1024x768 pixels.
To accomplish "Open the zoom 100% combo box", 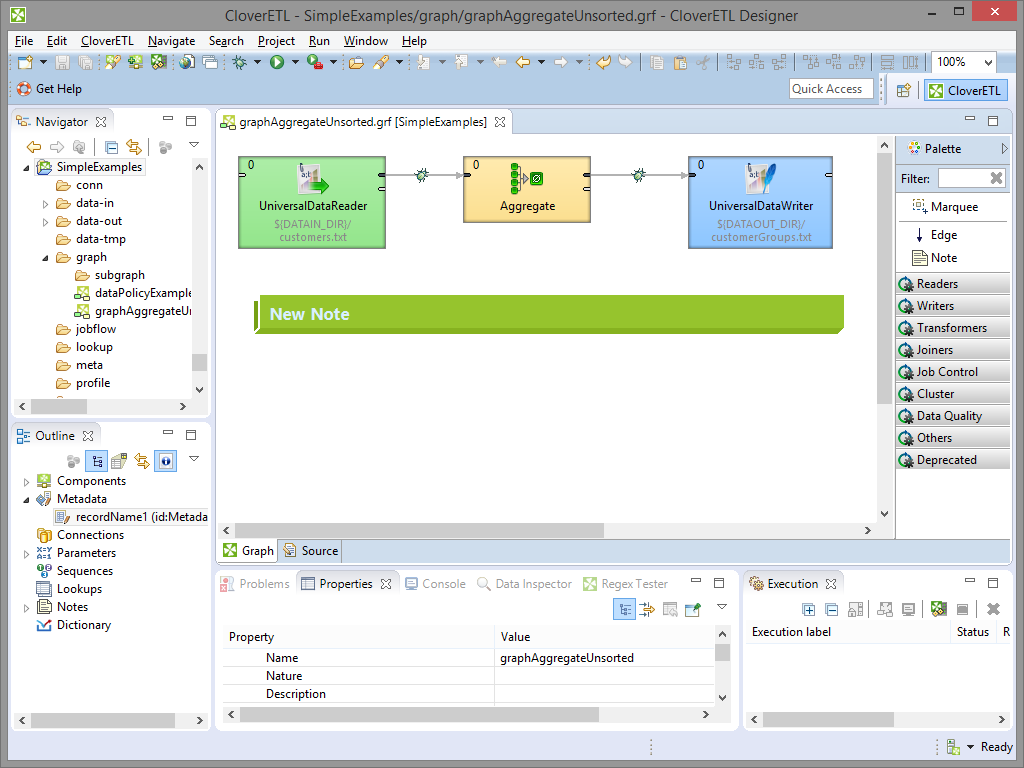I will tap(963, 62).
